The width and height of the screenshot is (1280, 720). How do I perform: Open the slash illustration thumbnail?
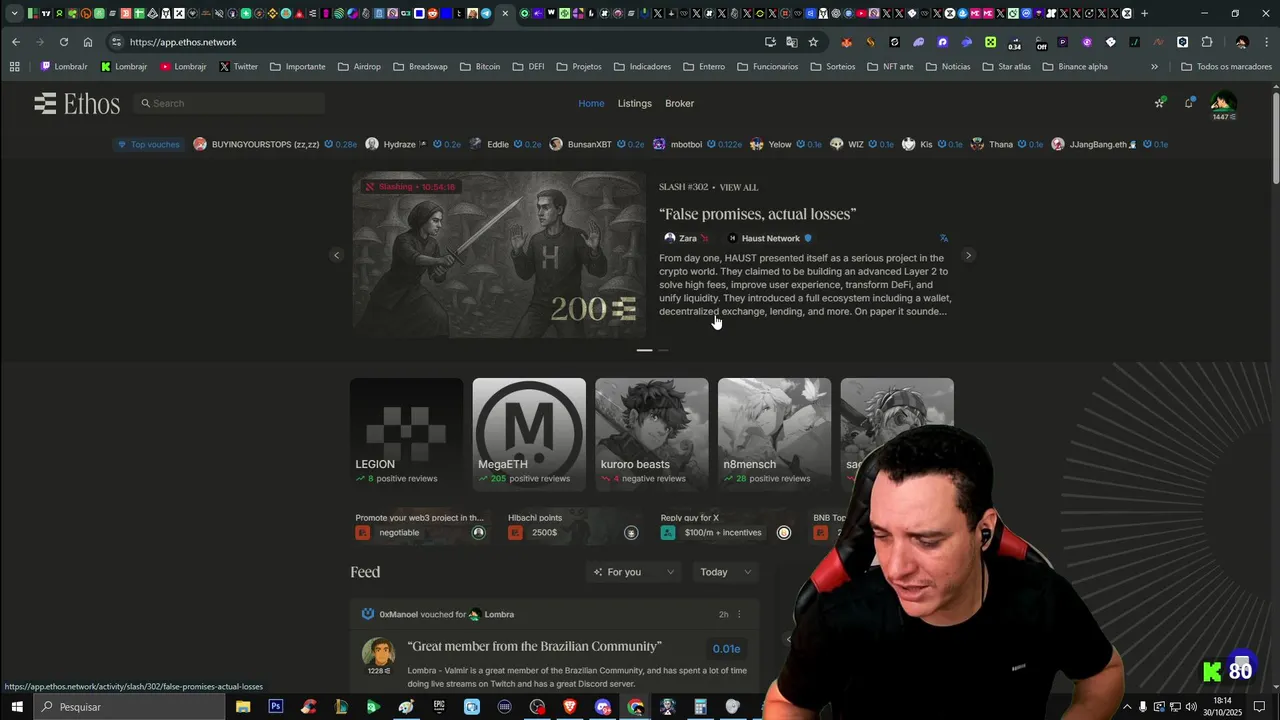pyautogui.click(x=499, y=255)
